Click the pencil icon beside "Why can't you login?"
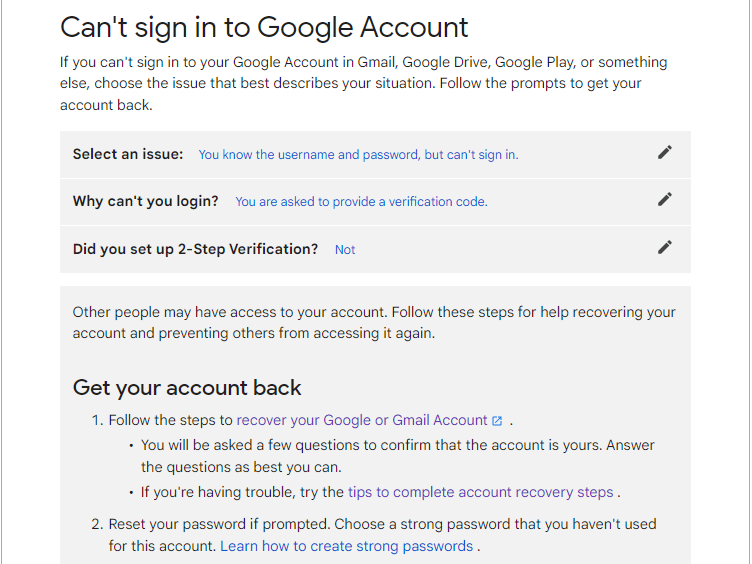The image size is (752, 564). (x=664, y=200)
